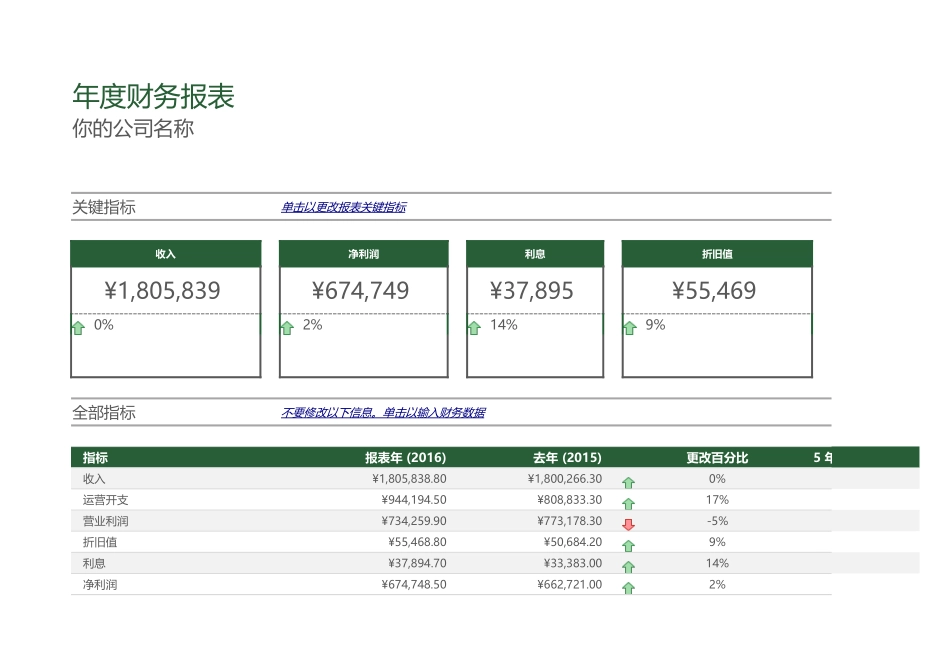This screenshot has height=672, width=950.
Task: Click the green arrow in the 利息 row
Action: (628, 563)
